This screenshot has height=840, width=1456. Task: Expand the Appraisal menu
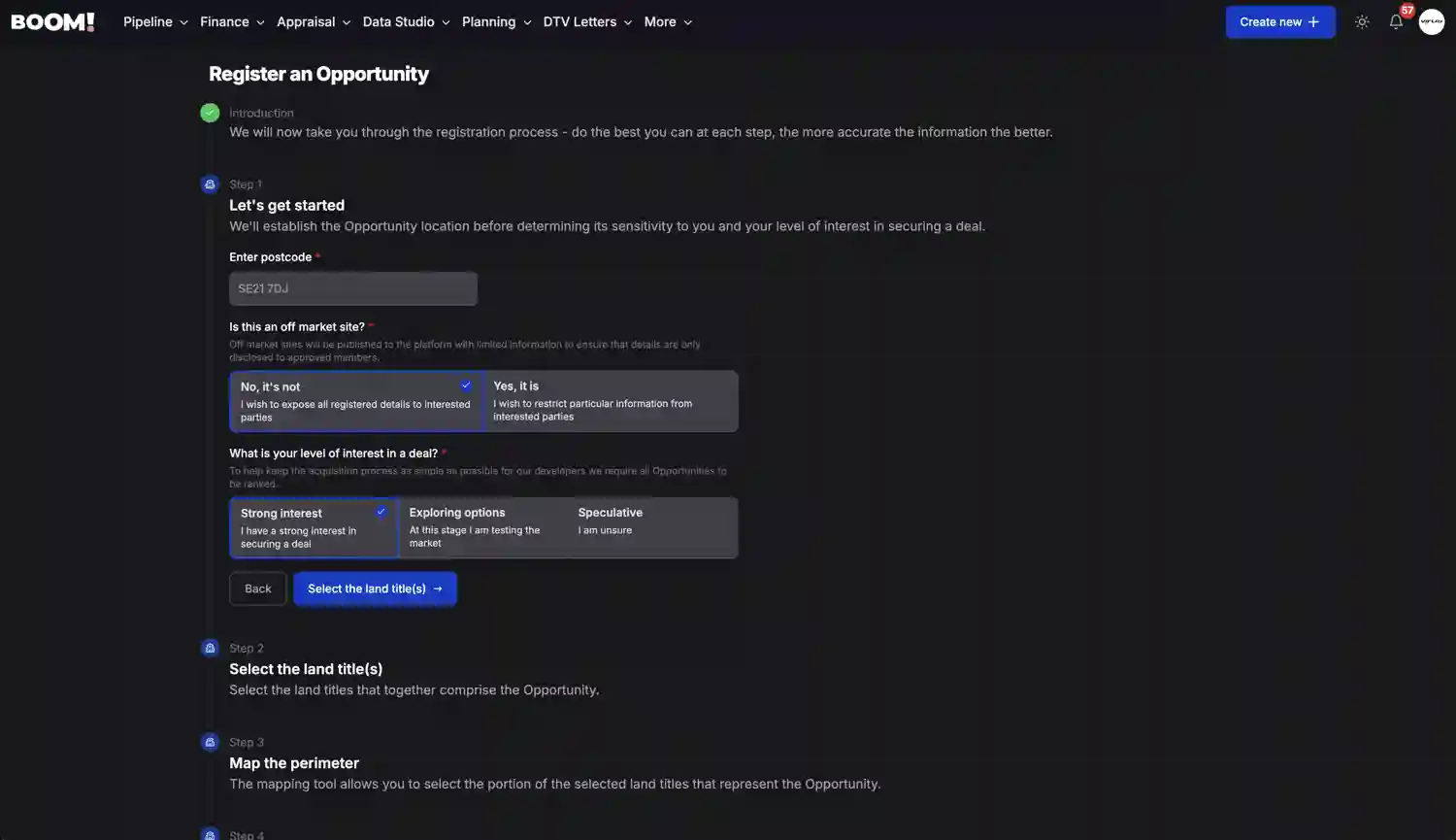(x=314, y=21)
